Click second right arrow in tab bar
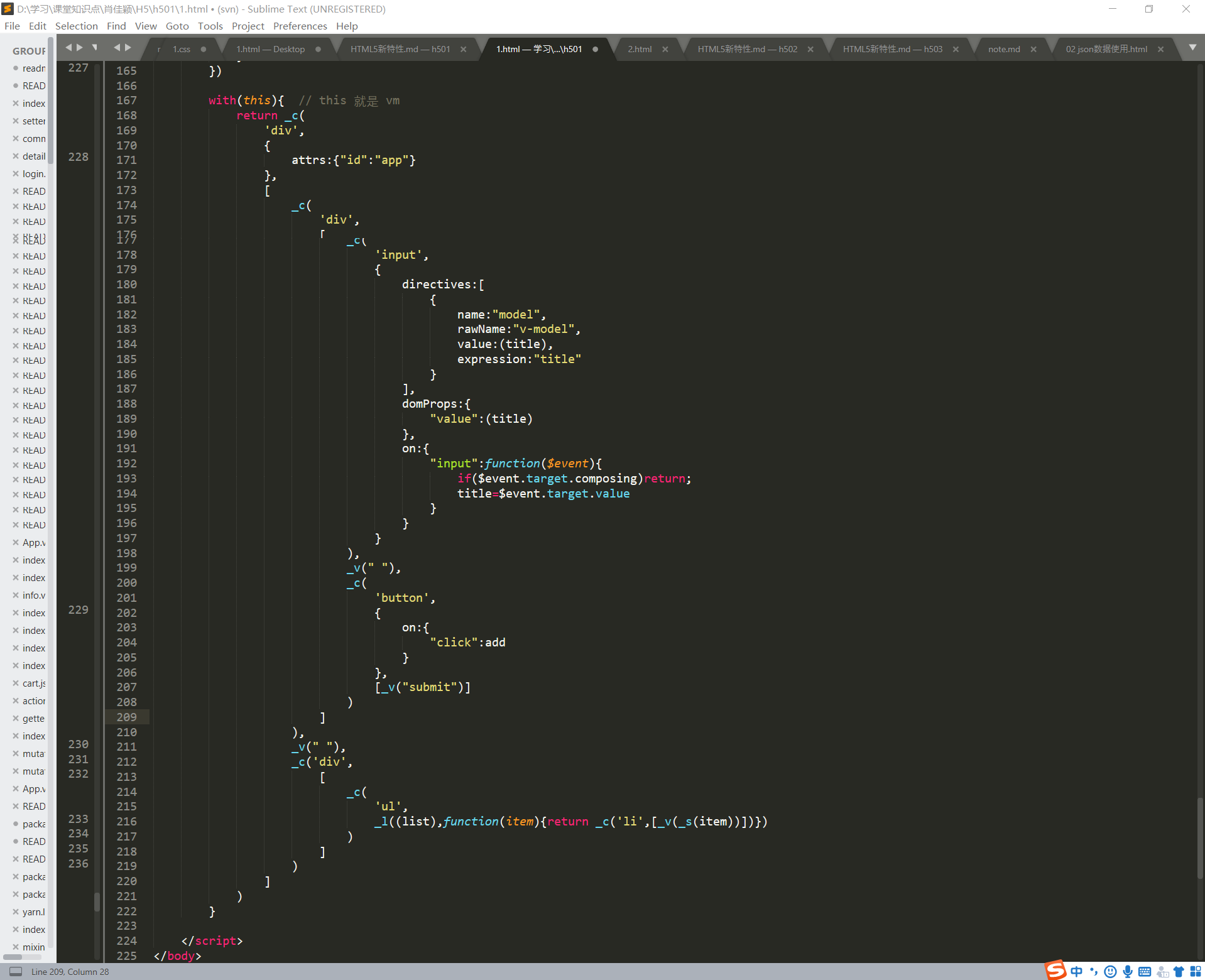 (128, 47)
